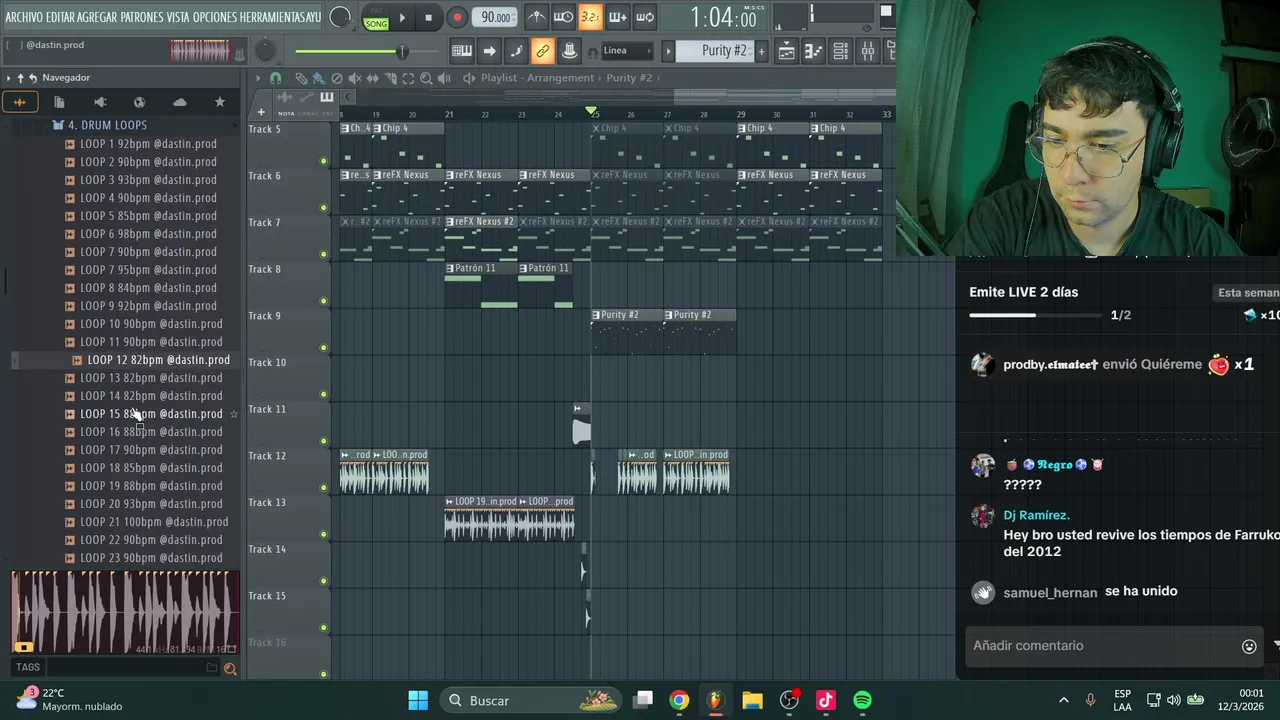
Task: Select the playlist Slice tool
Action: [x=391, y=78]
